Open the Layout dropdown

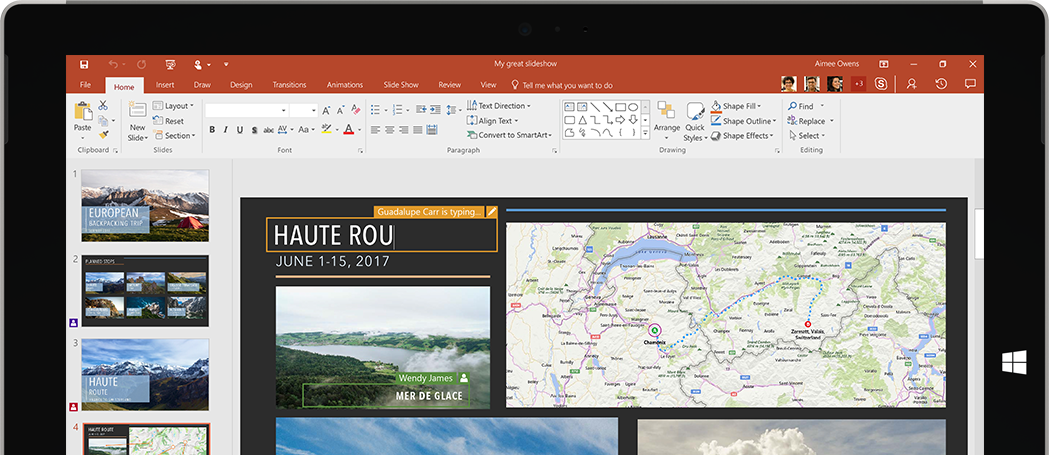point(173,106)
